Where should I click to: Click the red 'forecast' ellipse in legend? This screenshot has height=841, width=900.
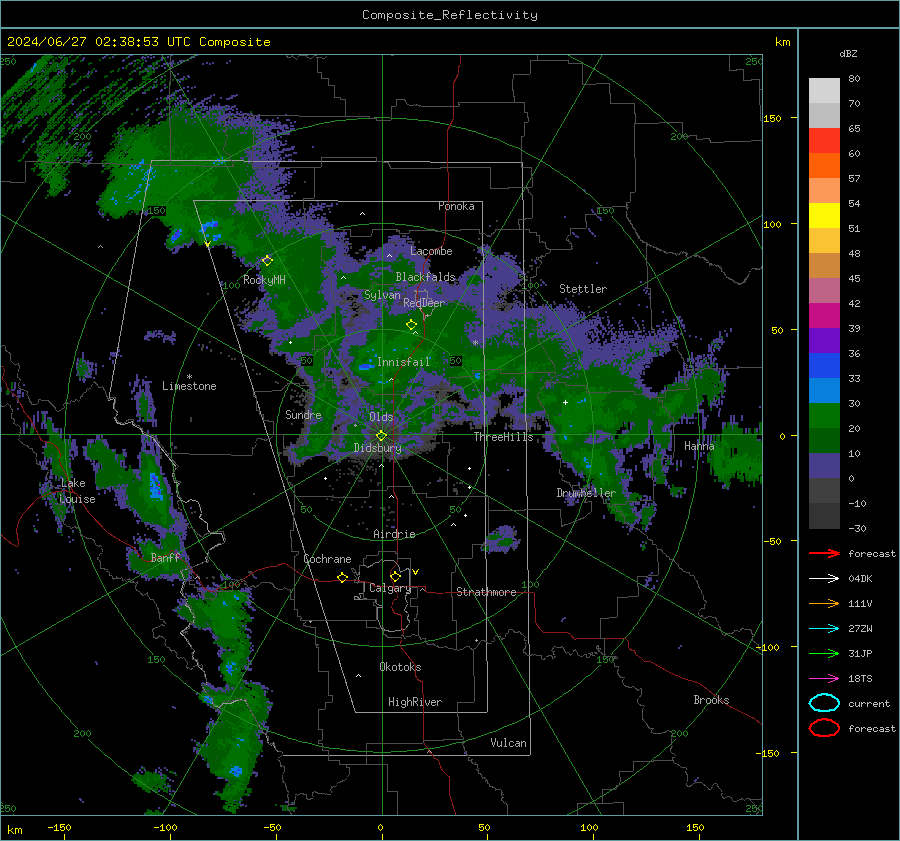point(824,728)
